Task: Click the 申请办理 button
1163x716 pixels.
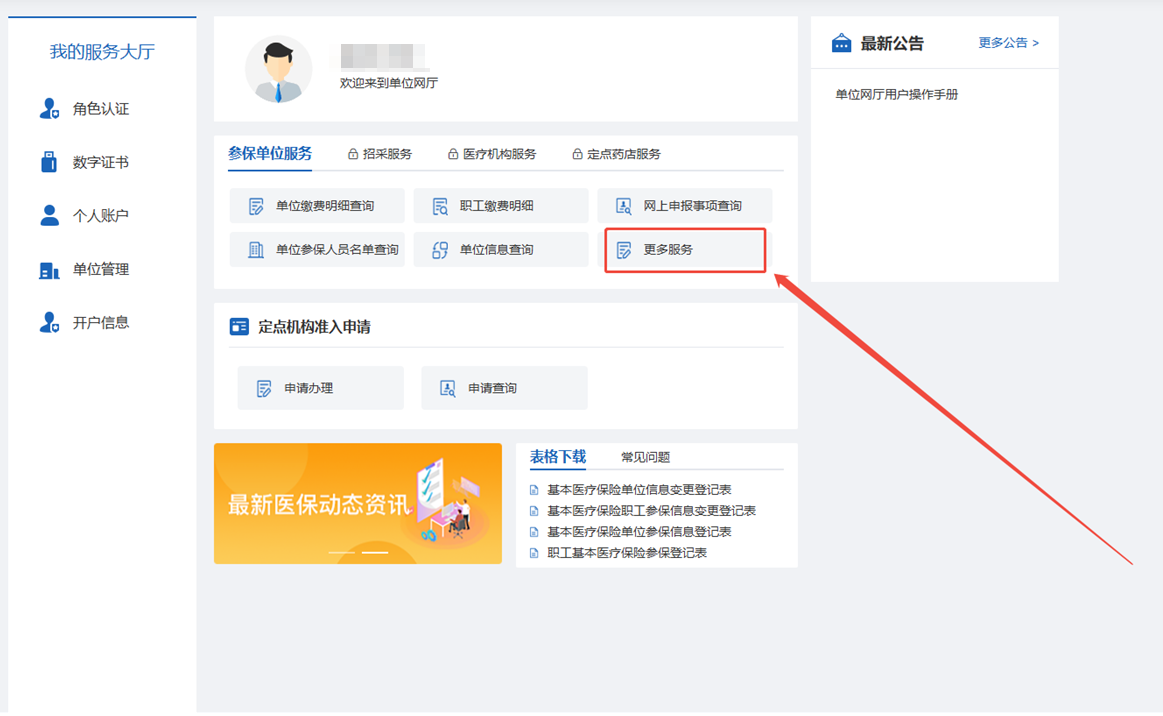Action: pos(320,388)
